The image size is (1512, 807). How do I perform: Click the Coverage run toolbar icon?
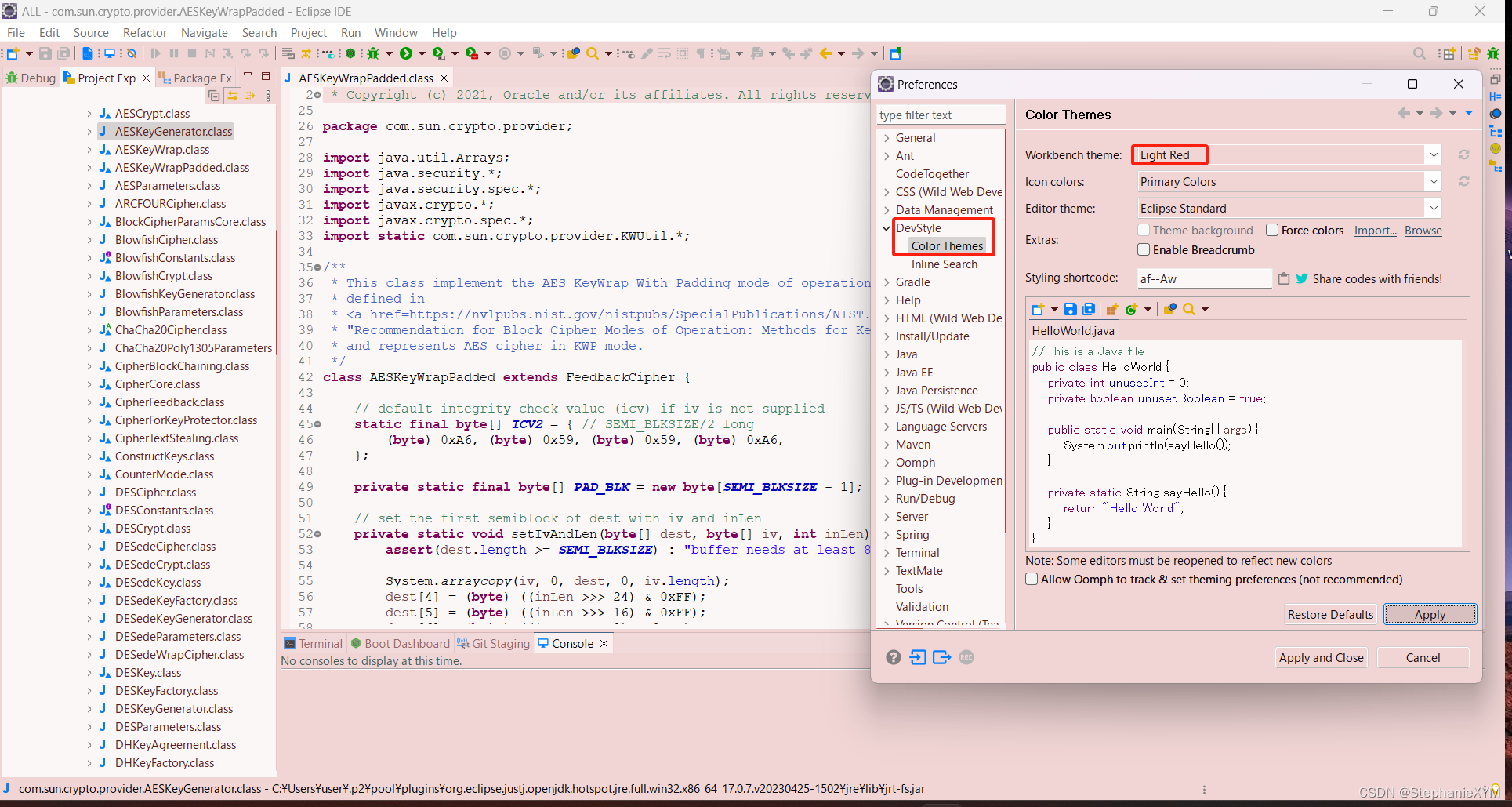(438, 53)
